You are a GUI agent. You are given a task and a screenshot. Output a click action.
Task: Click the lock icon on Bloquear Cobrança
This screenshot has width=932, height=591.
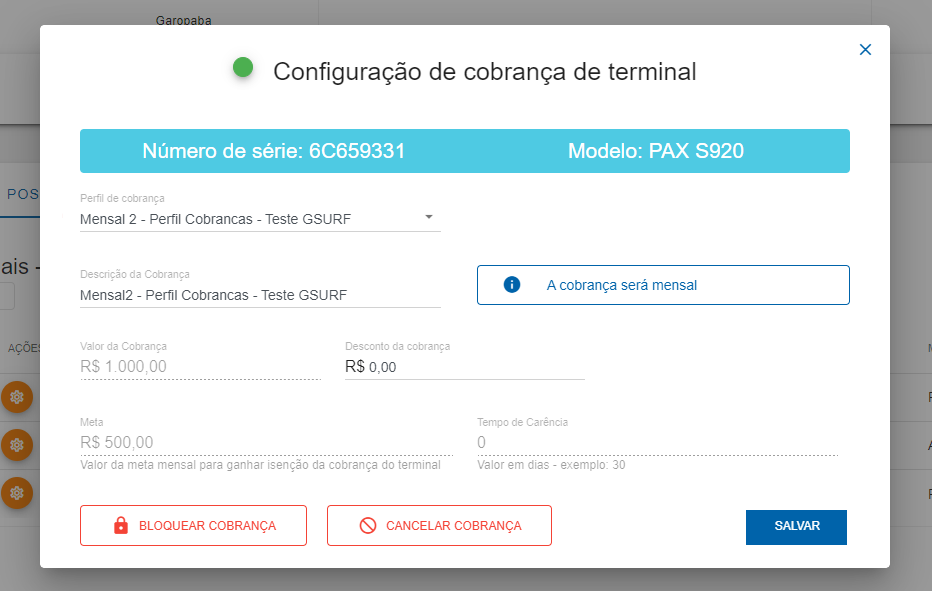(x=121, y=525)
